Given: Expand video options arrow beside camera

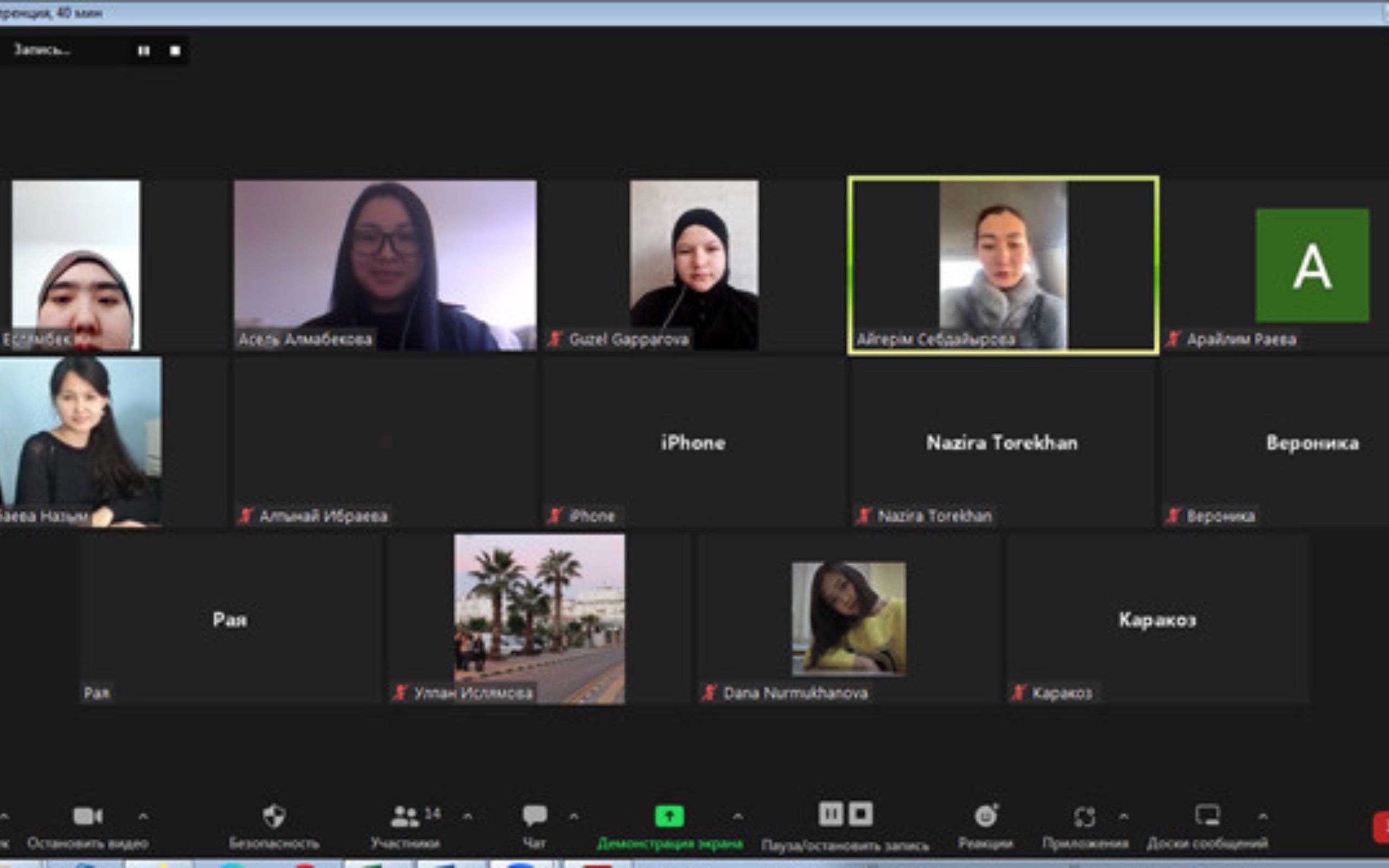Looking at the screenshot, I should tap(143, 816).
